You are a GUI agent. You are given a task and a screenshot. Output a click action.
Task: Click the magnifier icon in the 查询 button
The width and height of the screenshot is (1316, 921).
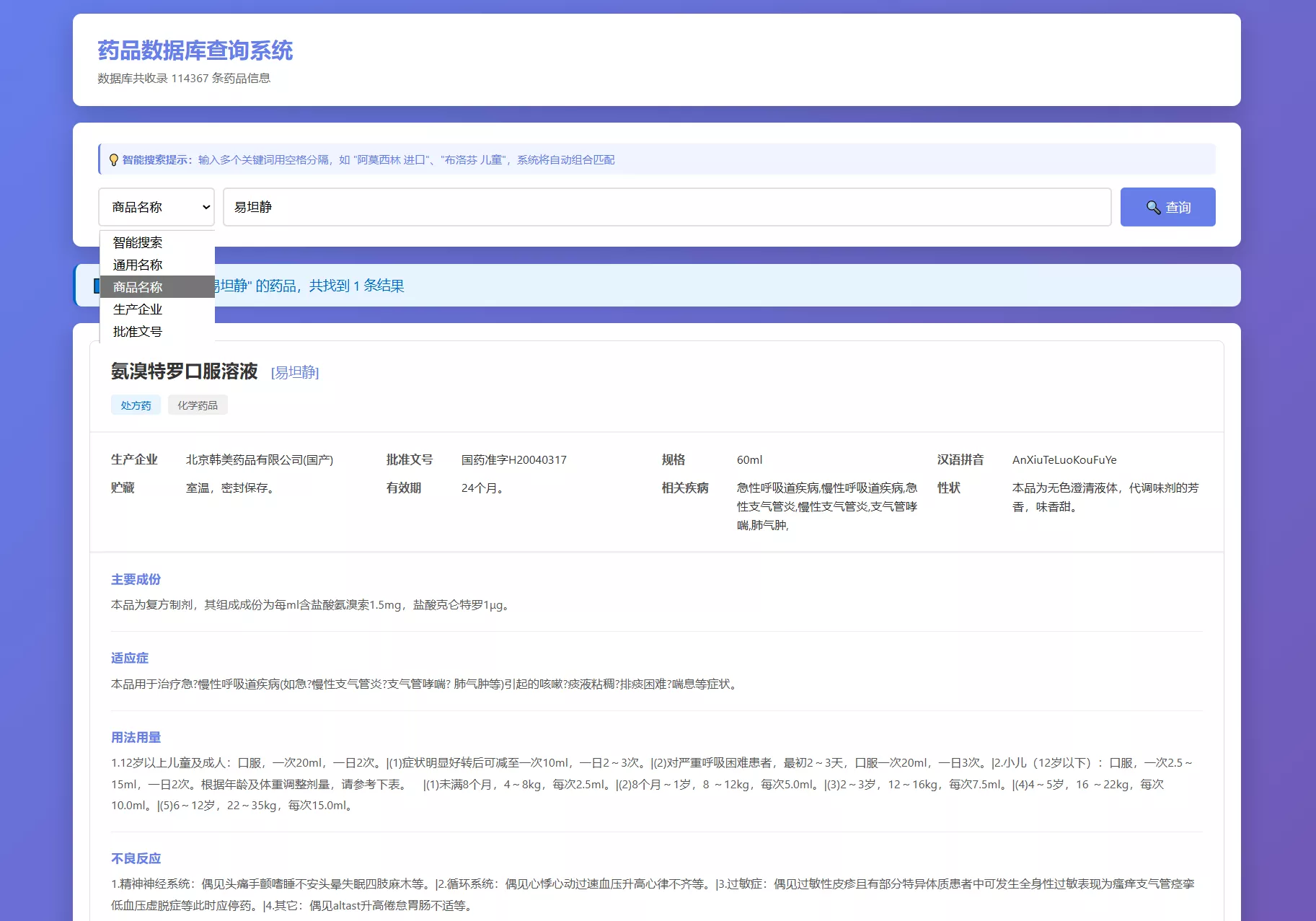[x=1153, y=207]
